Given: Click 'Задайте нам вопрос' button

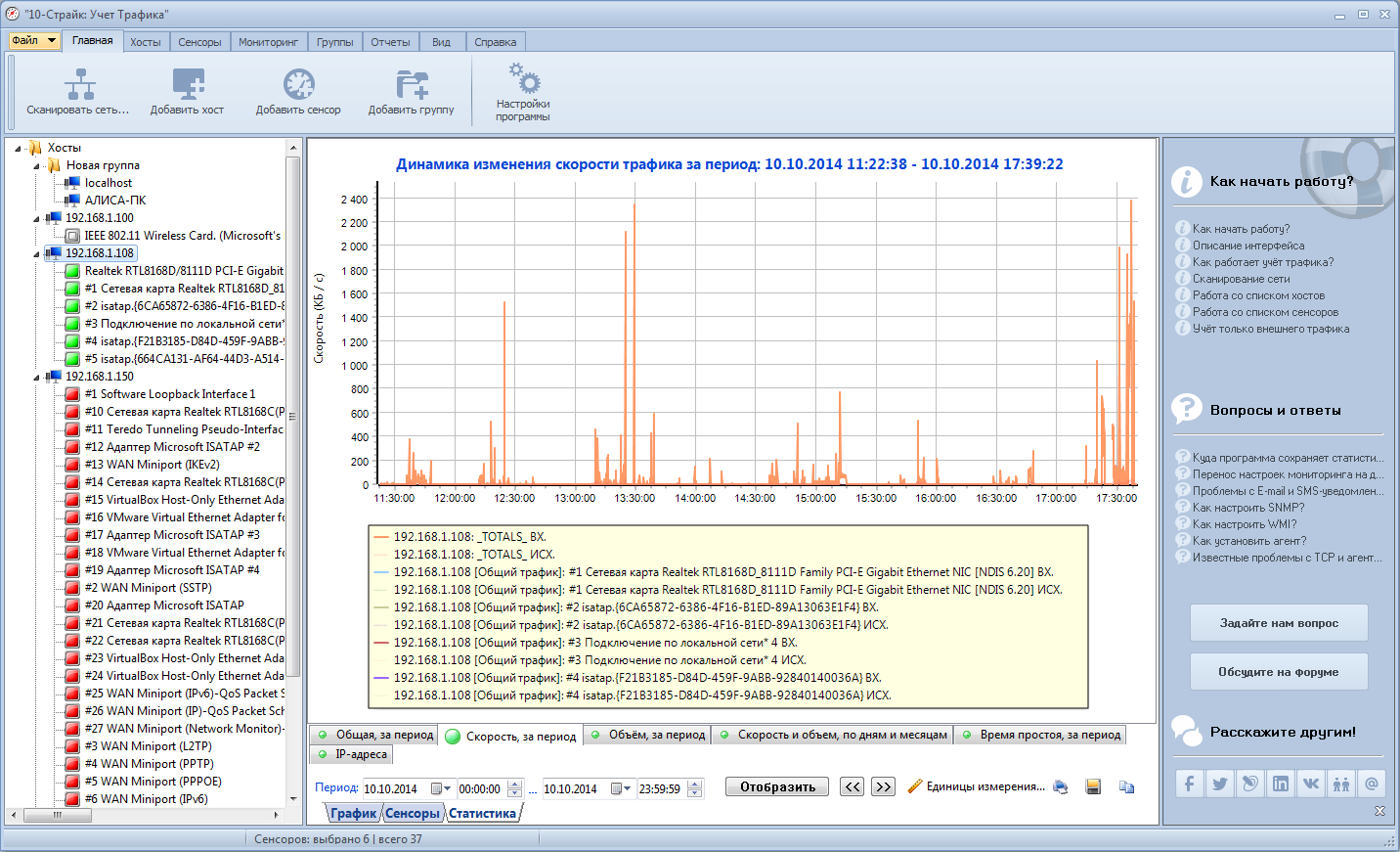Looking at the screenshot, I should pos(1279,623).
